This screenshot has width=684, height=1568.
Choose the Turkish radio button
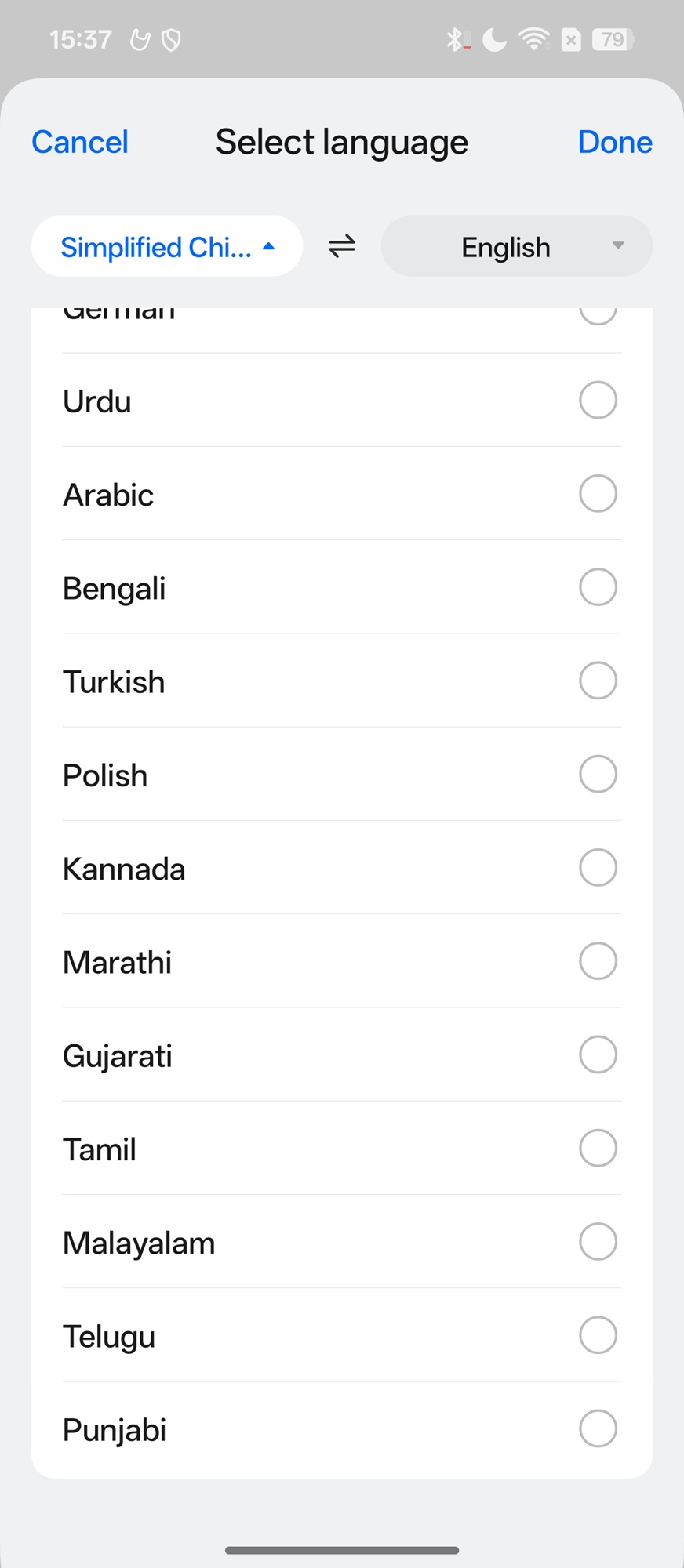click(598, 681)
